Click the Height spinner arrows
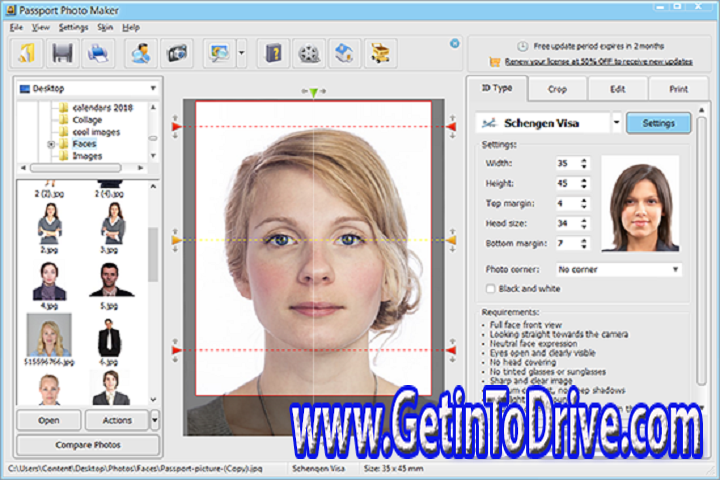The height and width of the screenshot is (480, 720). pos(584,184)
